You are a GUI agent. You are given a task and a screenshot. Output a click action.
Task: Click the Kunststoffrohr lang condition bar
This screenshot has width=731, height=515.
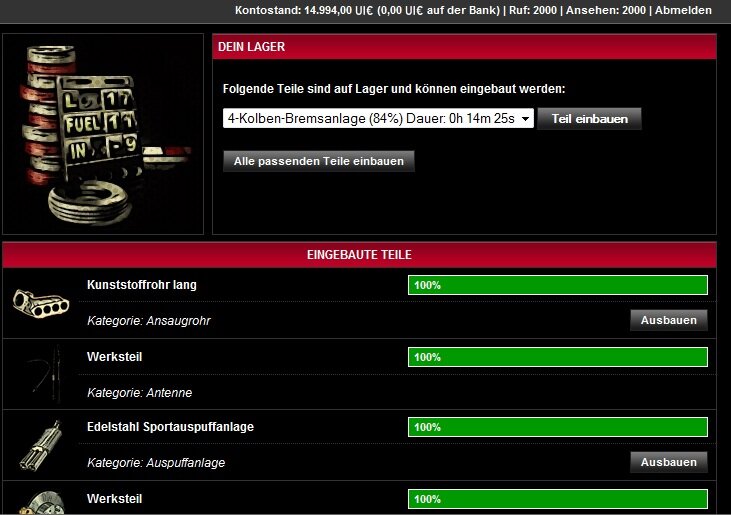pos(557,285)
